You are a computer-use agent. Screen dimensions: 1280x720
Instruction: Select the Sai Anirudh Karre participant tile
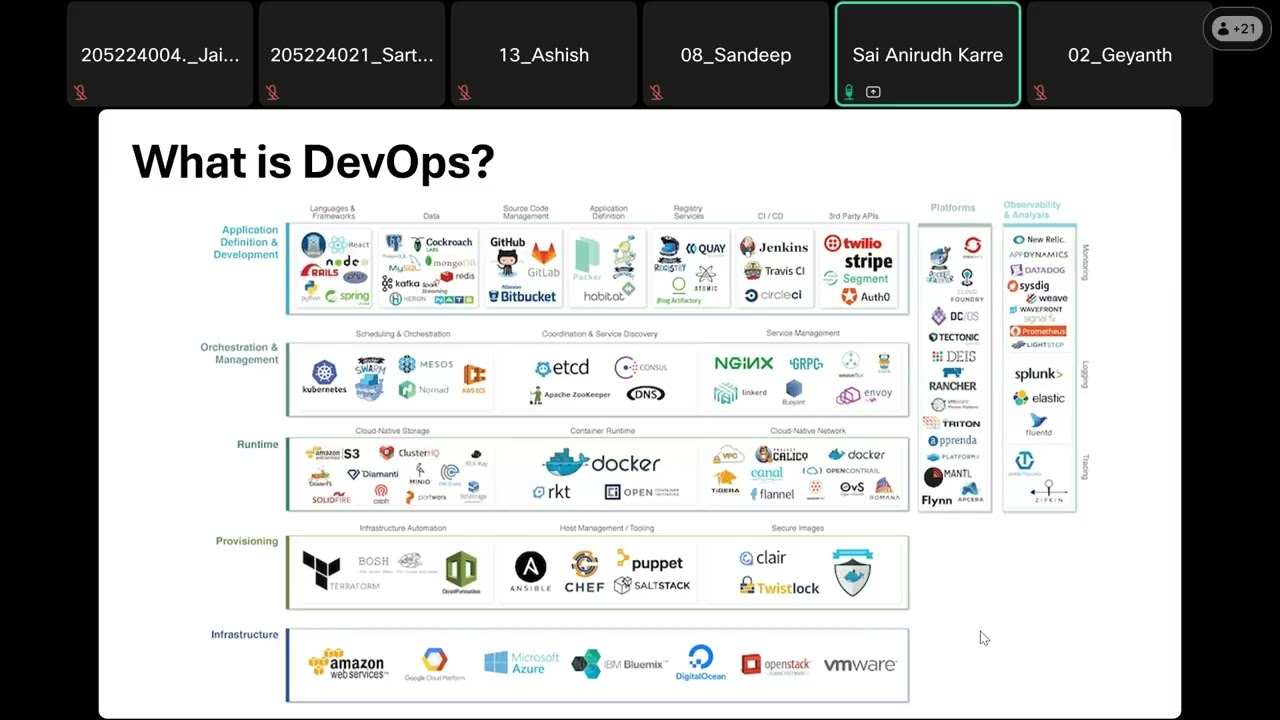coord(928,54)
